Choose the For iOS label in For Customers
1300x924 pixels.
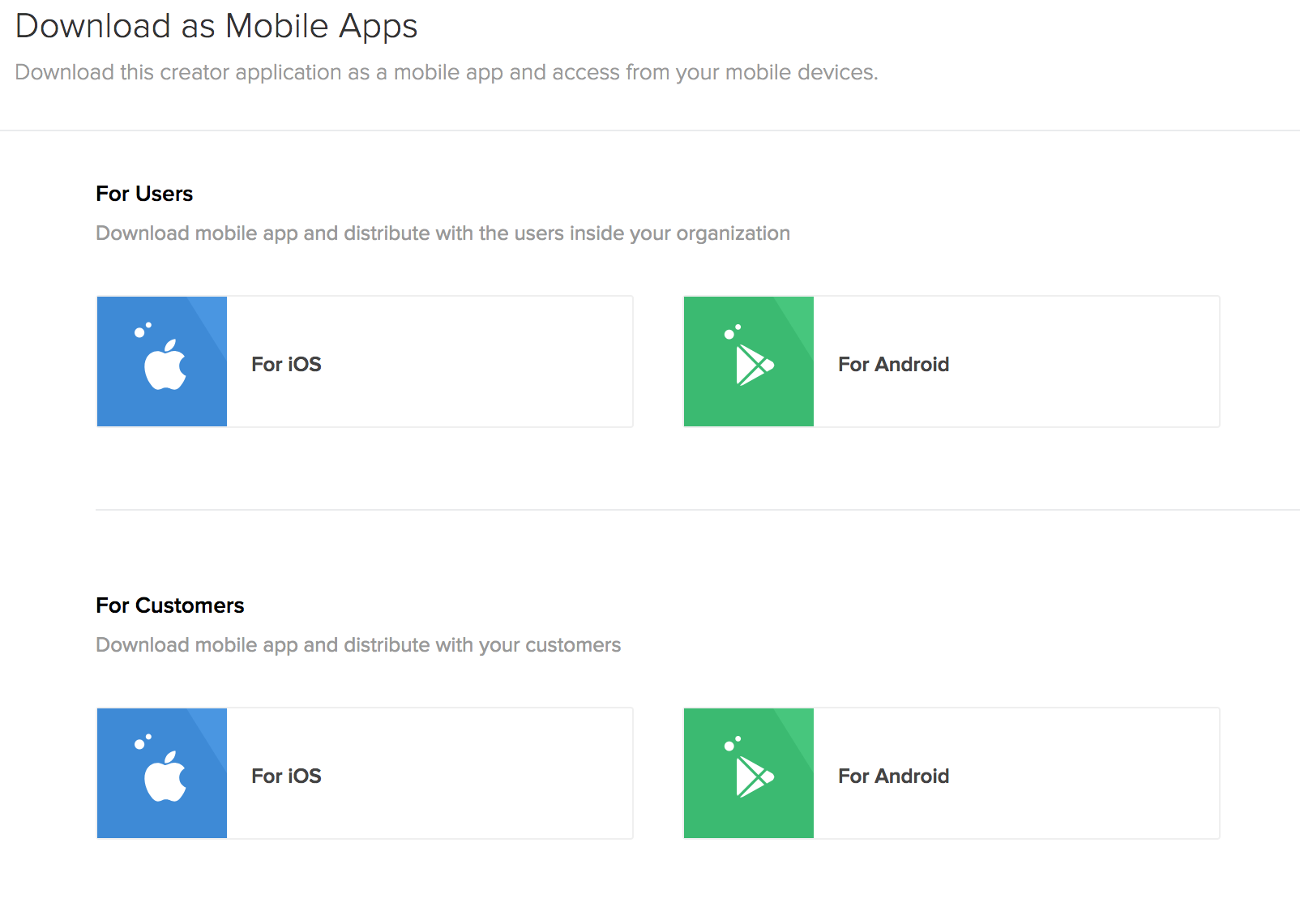(286, 776)
